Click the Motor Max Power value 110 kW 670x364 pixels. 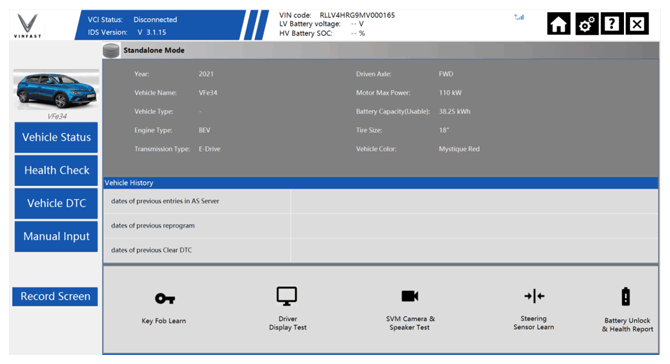click(x=450, y=93)
